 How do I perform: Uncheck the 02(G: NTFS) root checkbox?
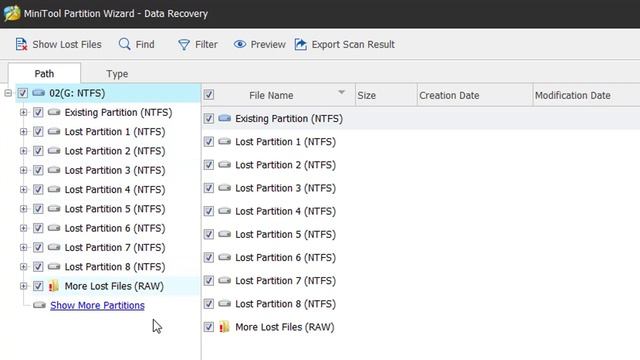pyautogui.click(x=23, y=93)
